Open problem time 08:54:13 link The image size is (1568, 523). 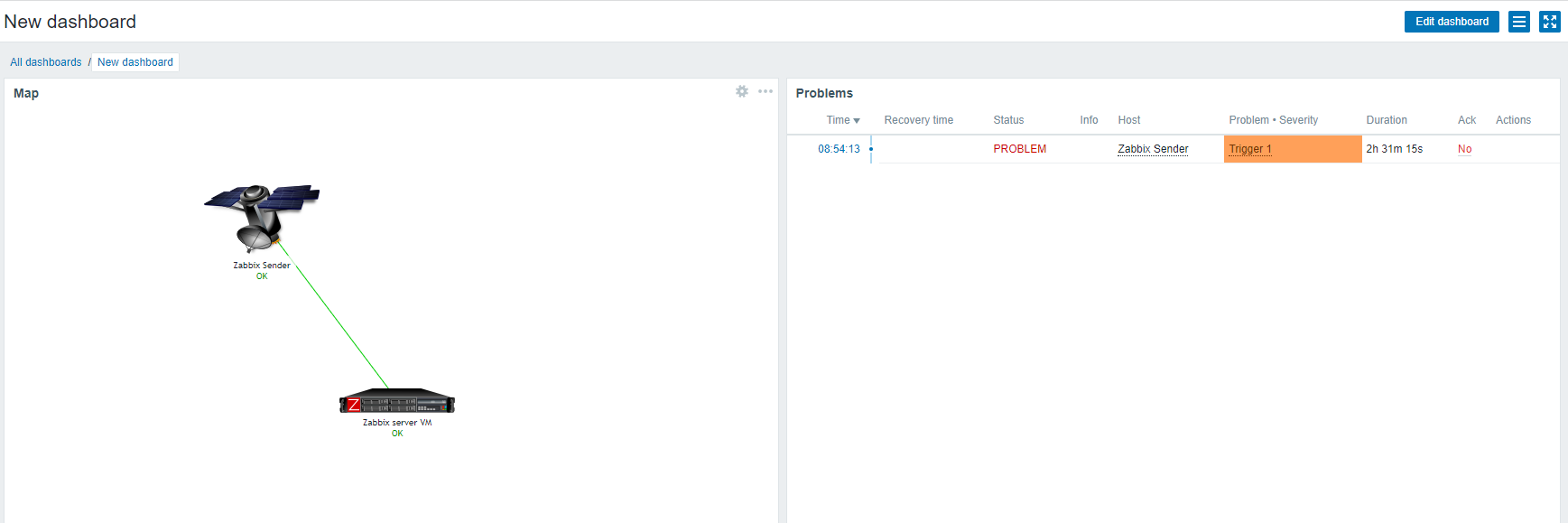pos(839,149)
